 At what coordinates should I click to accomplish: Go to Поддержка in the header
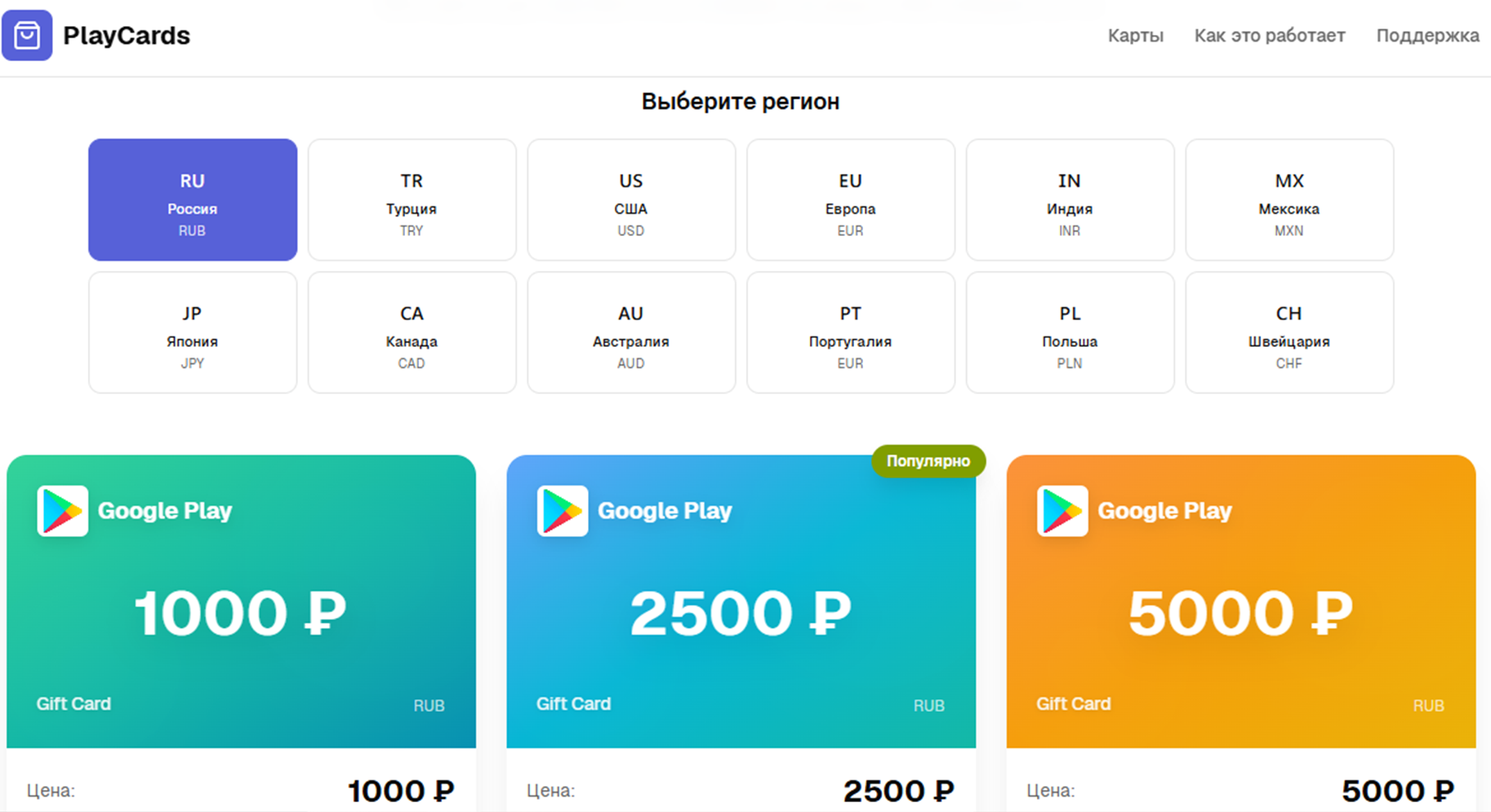click(1427, 36)
